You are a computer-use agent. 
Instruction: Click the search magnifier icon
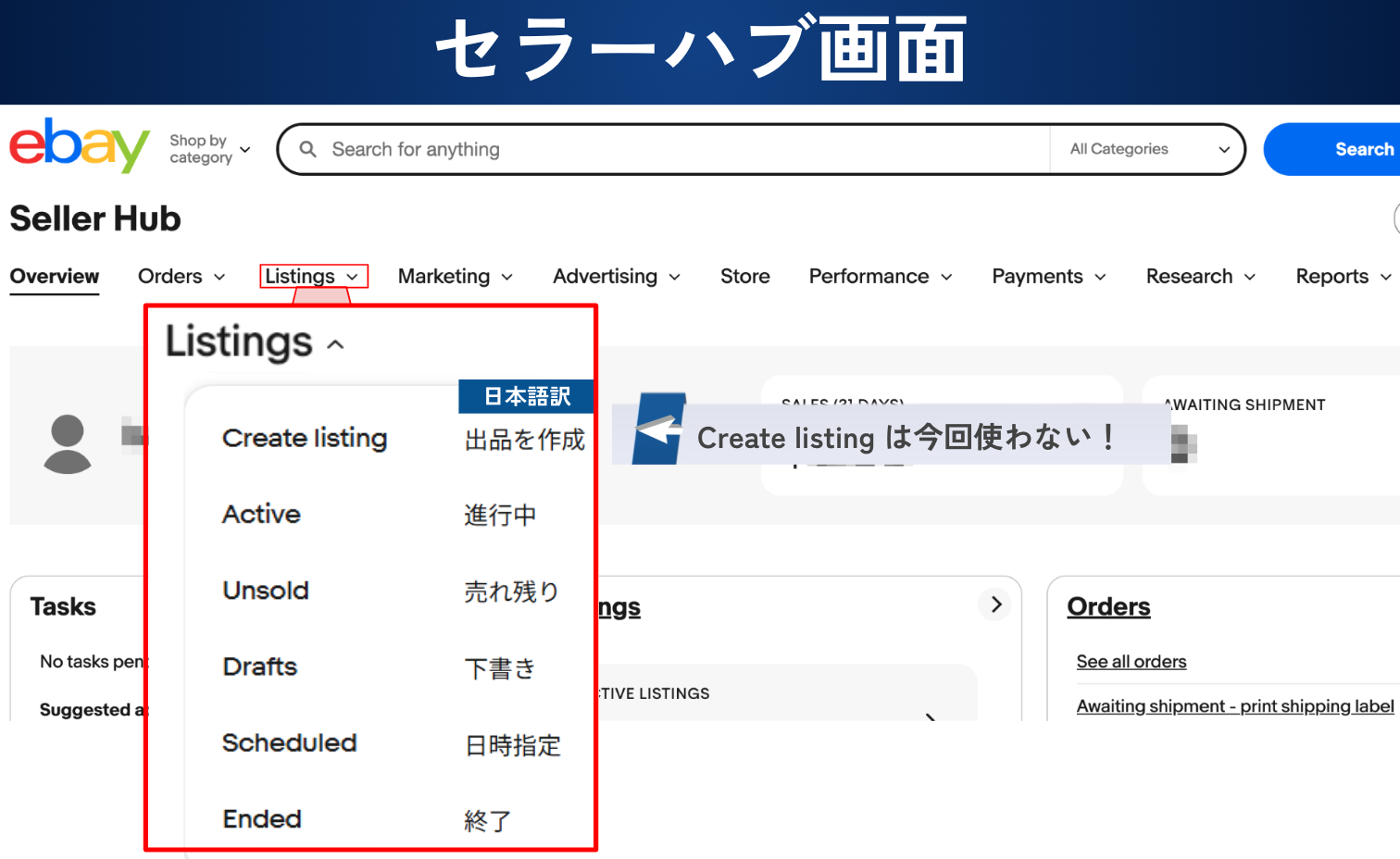(x=308, y=149)
